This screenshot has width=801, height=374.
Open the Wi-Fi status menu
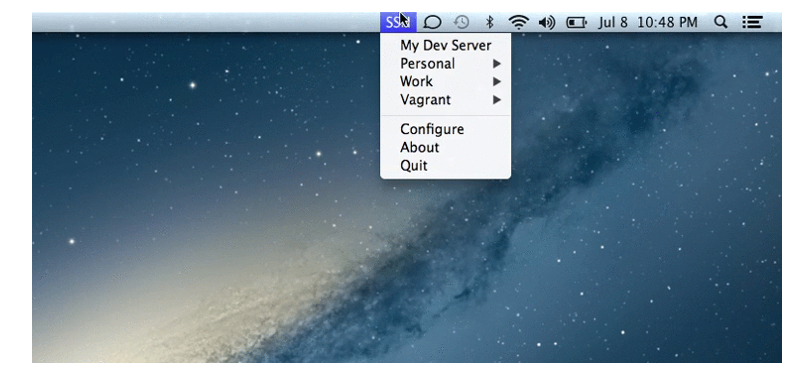519,22
